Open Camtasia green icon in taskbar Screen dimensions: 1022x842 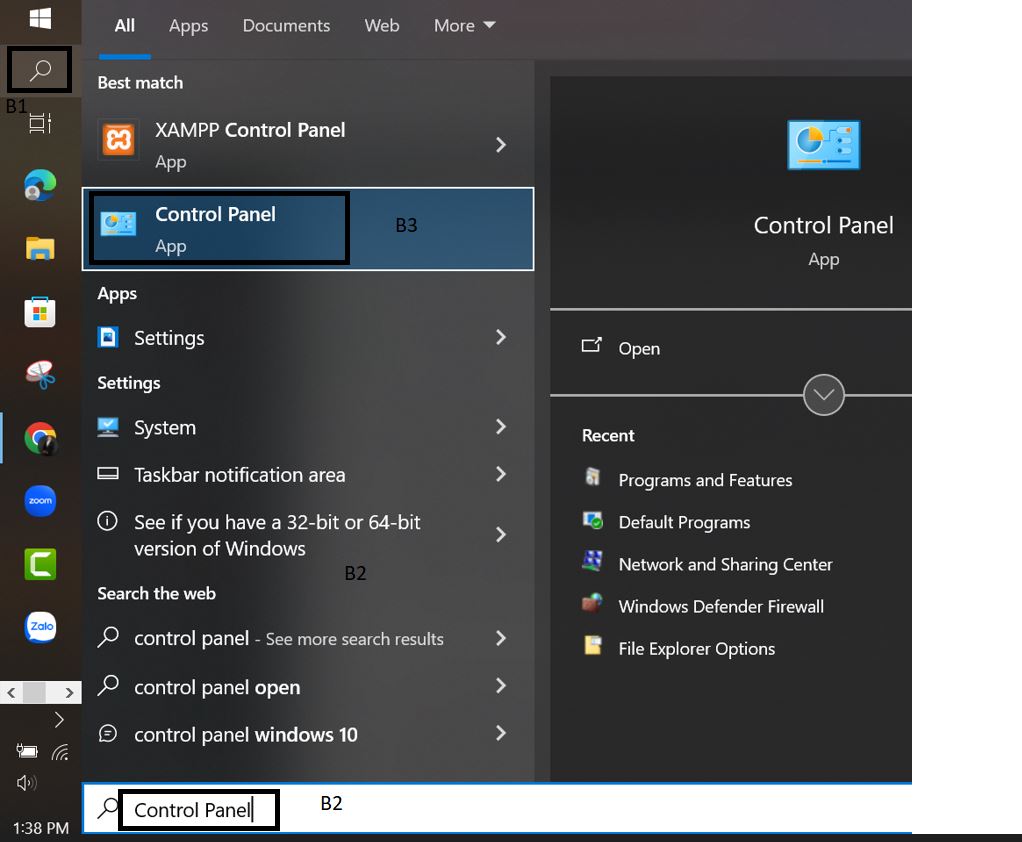click(40, 564)
